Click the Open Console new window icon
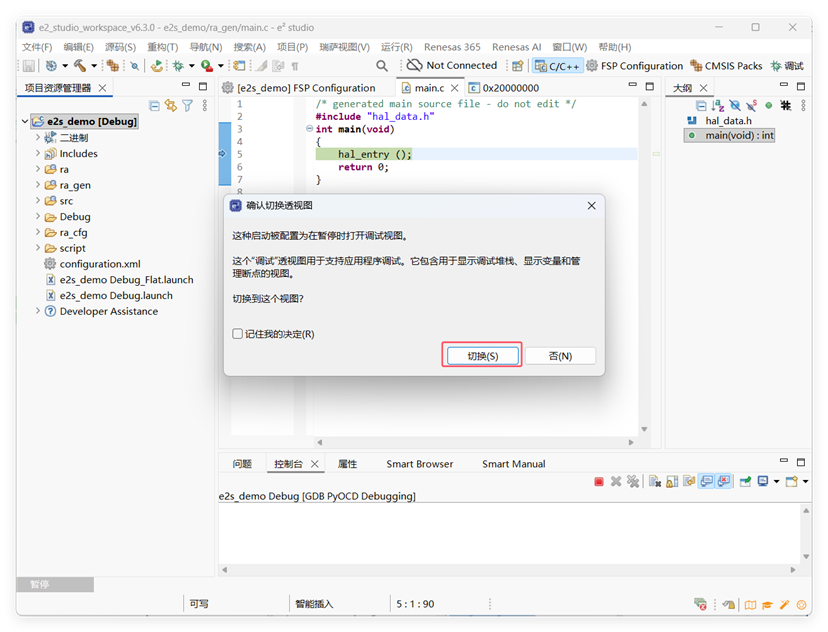Viewport: 828px width, 632px height. coord(791,482)
